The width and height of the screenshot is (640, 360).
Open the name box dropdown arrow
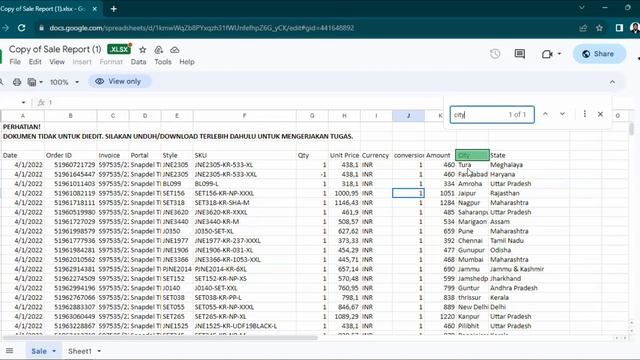click(23, 102)
